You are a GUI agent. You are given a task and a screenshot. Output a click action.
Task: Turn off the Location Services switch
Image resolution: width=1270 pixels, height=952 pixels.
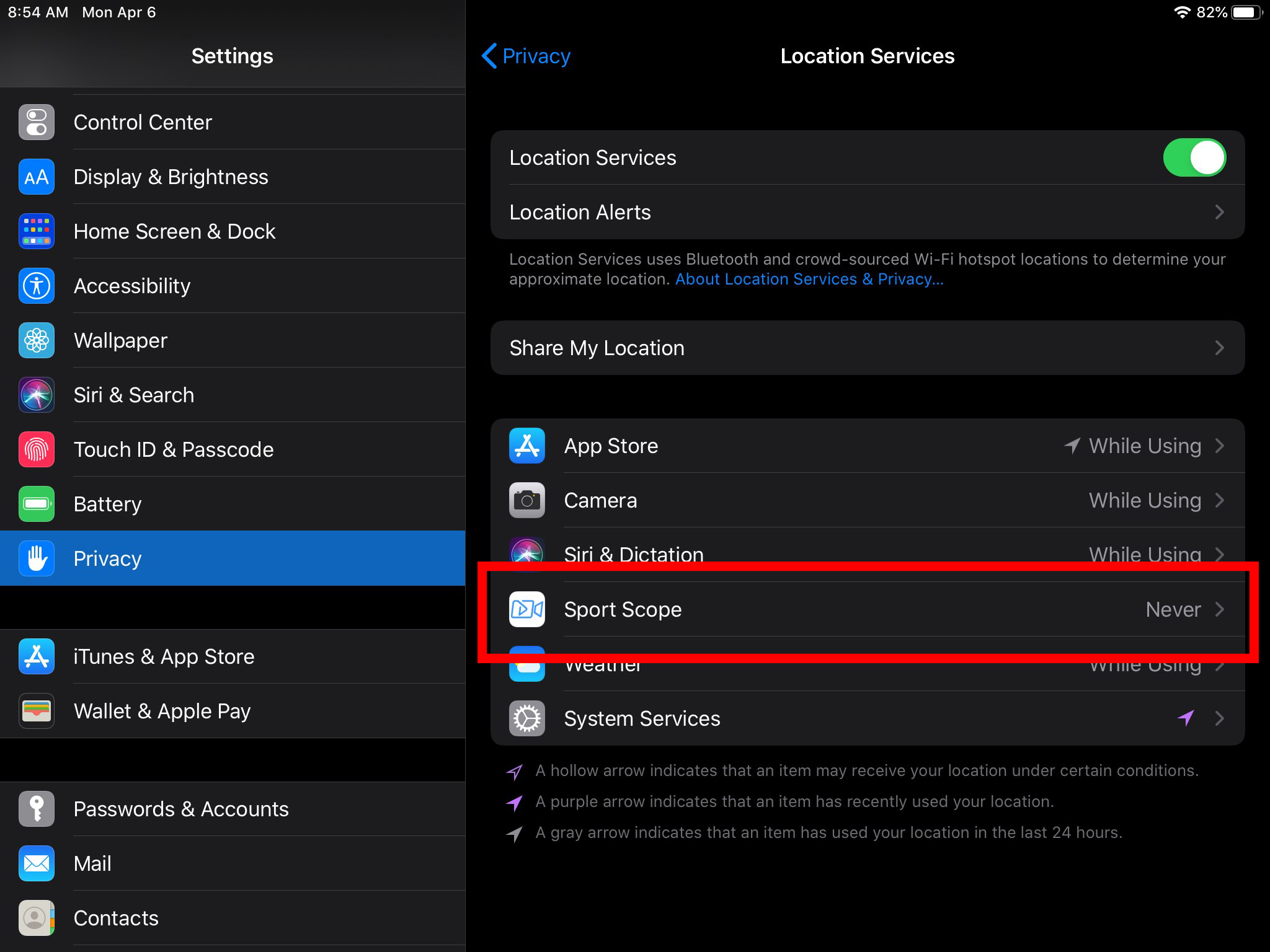1194,157
